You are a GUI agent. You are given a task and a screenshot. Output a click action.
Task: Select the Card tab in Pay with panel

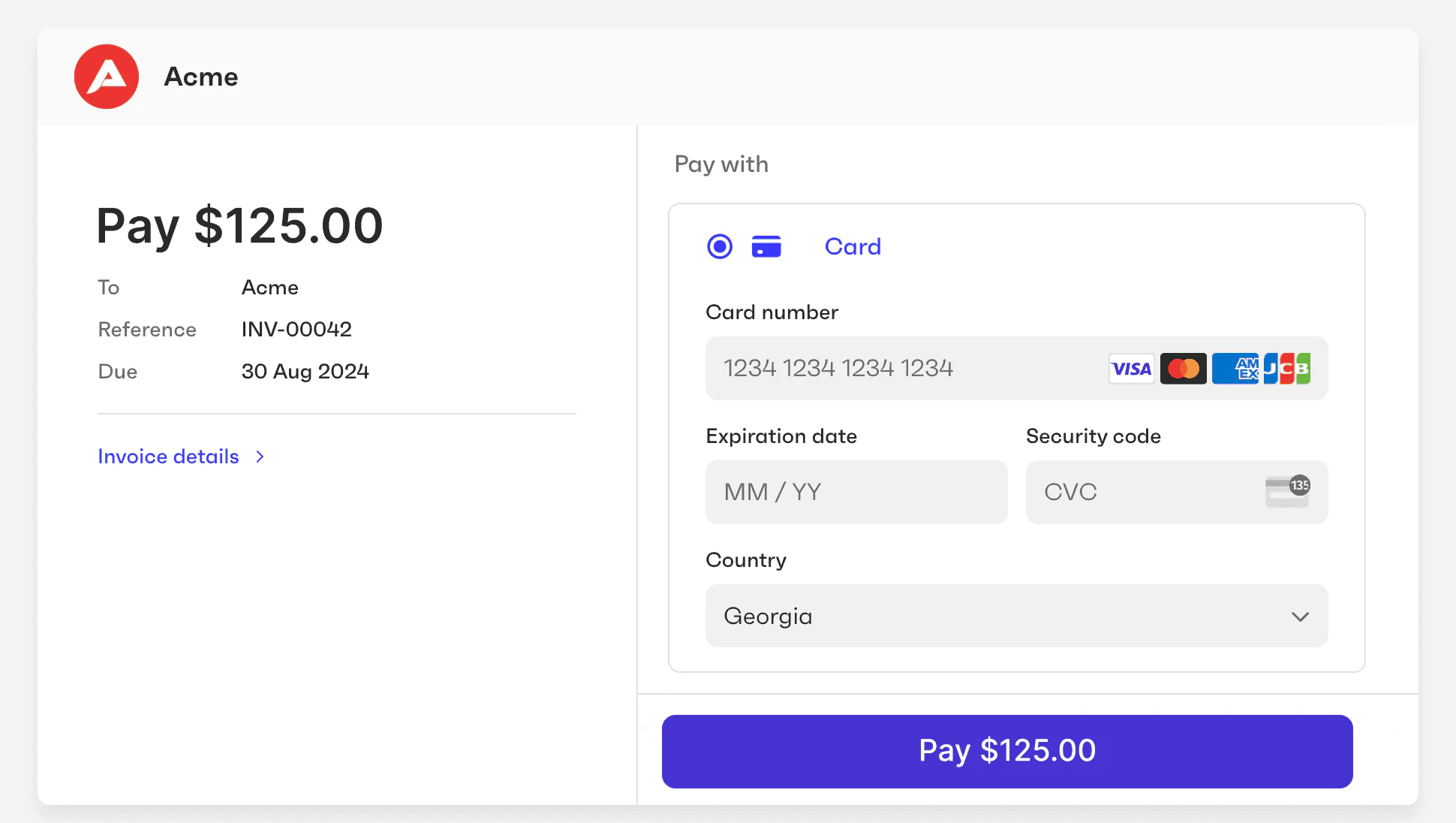click(x=853, y=246)
